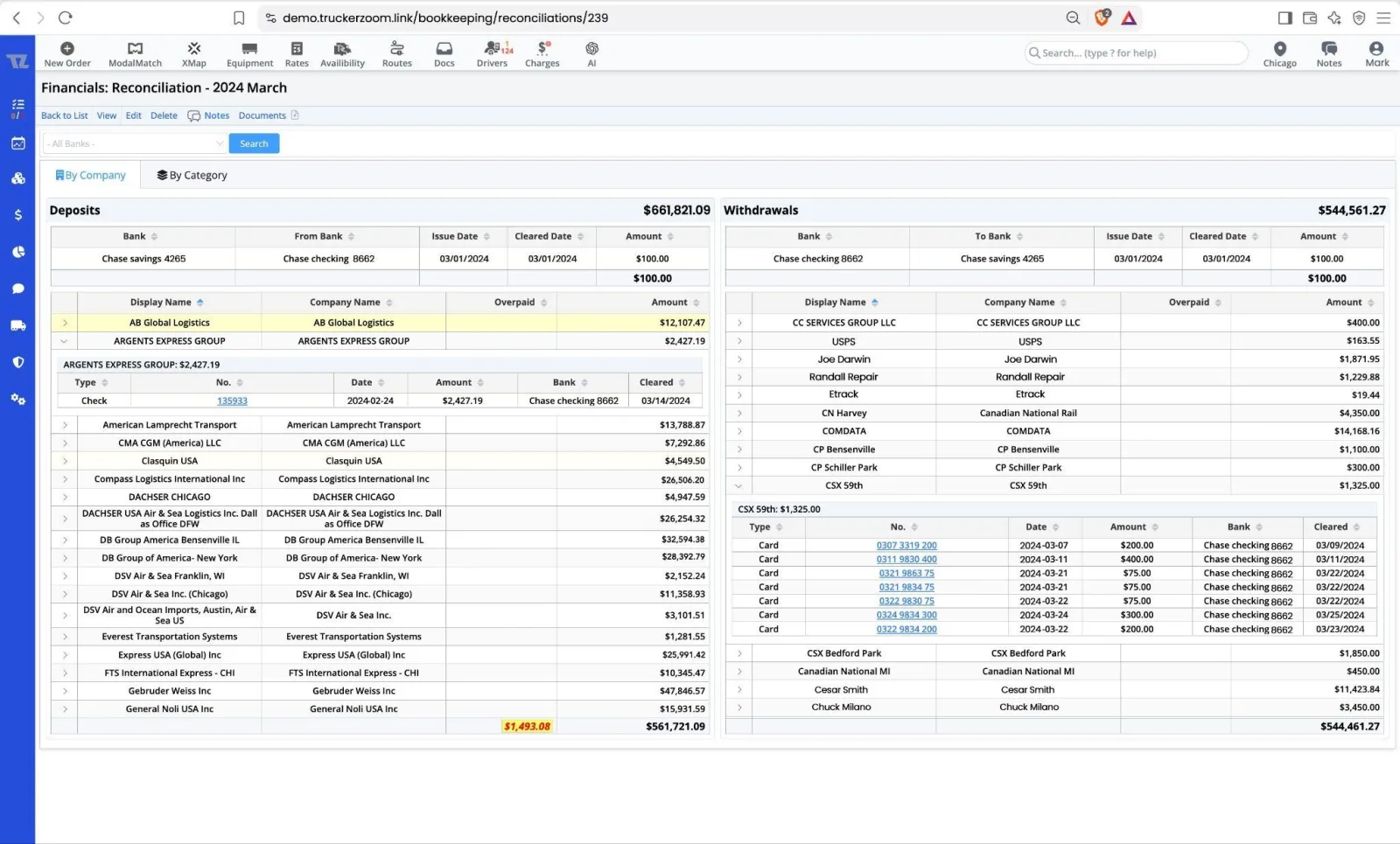Collapse the ARGENTS EXPRESS GROUP row
This screenshot has width=1400, height=844.
point(65,341)
